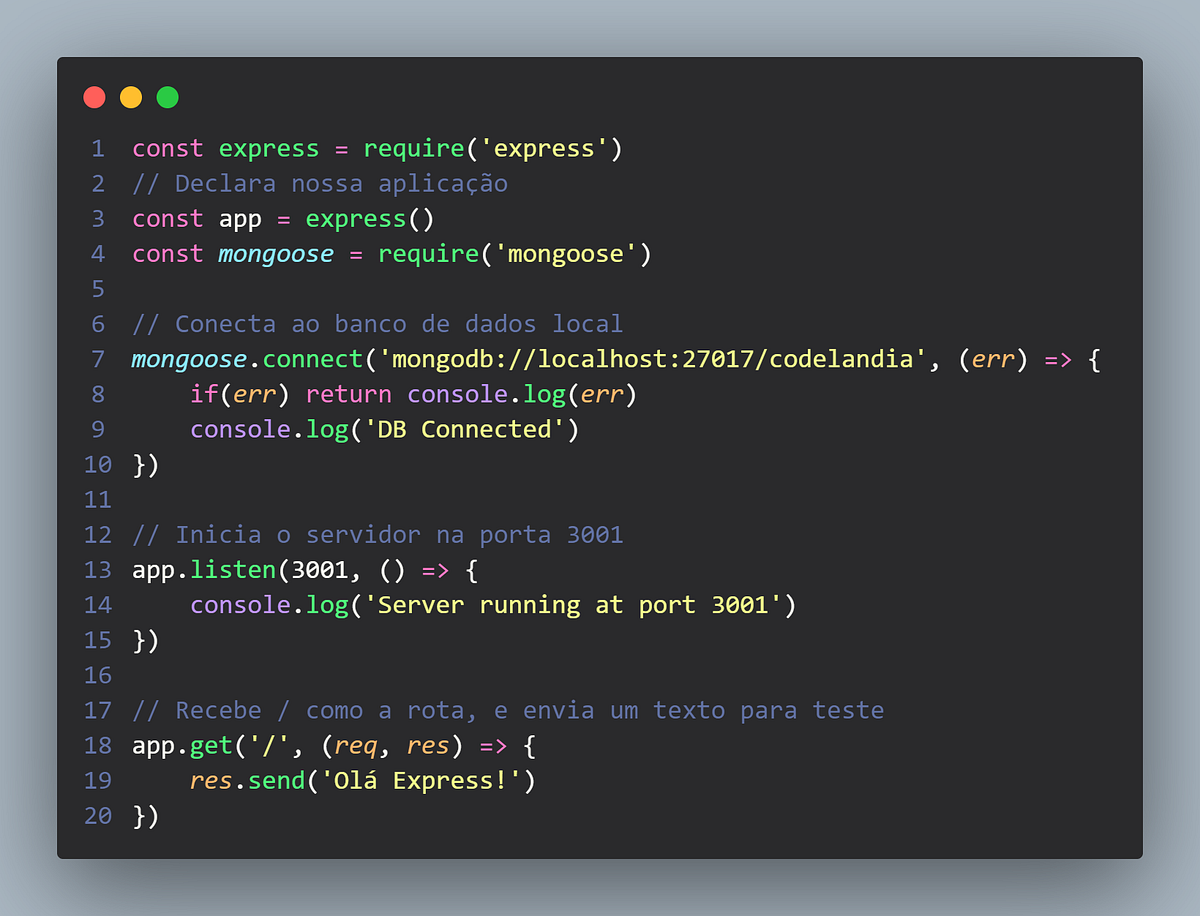Screen dimensions: 1200x916
Task: Click the italic mongoose identifier on line 4
Action: click(x=276, y=254)
